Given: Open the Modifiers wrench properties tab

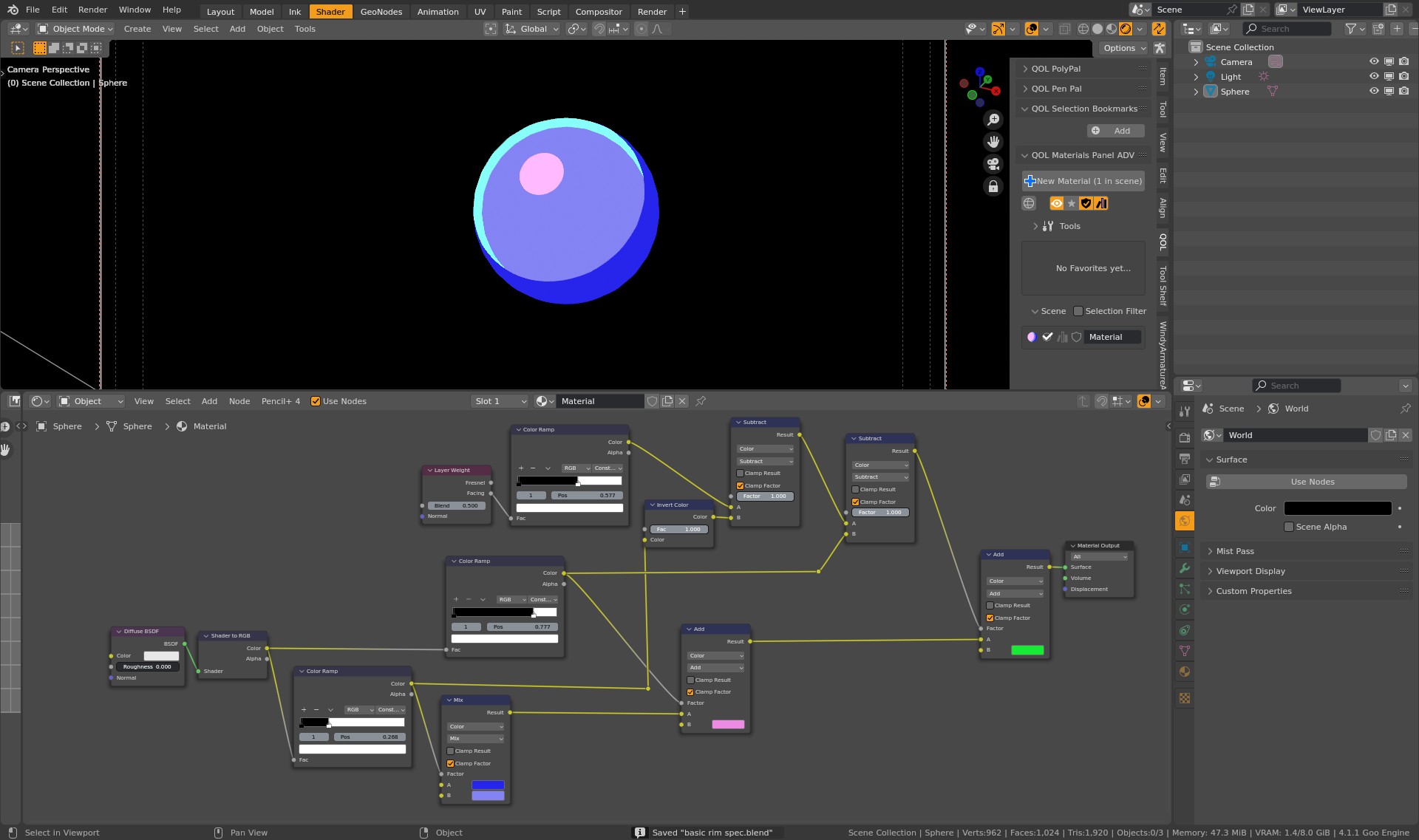Looking at the screenshot, I should coord(1185,568).
